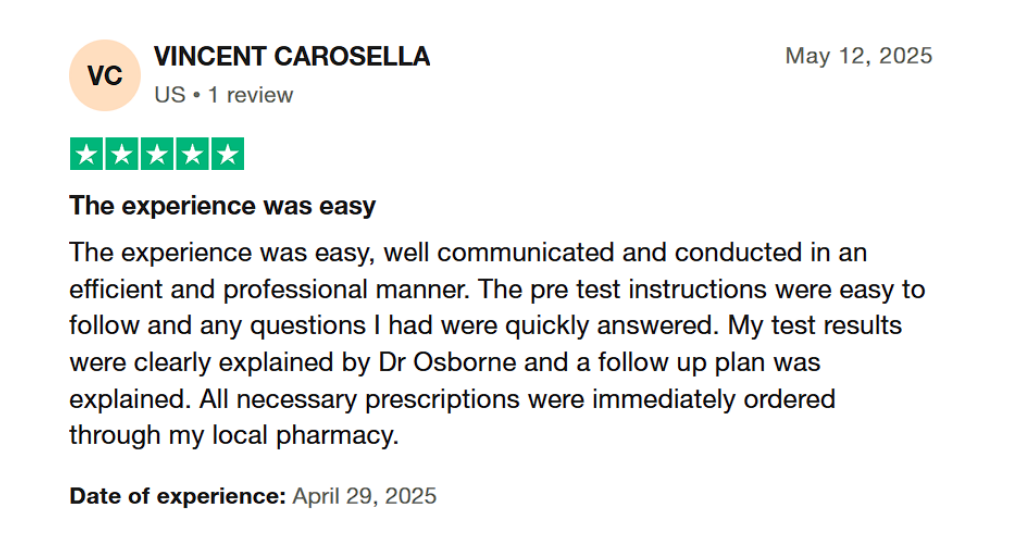Click the "Date of experience:" label
Image resolution: width=1020 pixels, height=550 pixels.
coord(178,496)
